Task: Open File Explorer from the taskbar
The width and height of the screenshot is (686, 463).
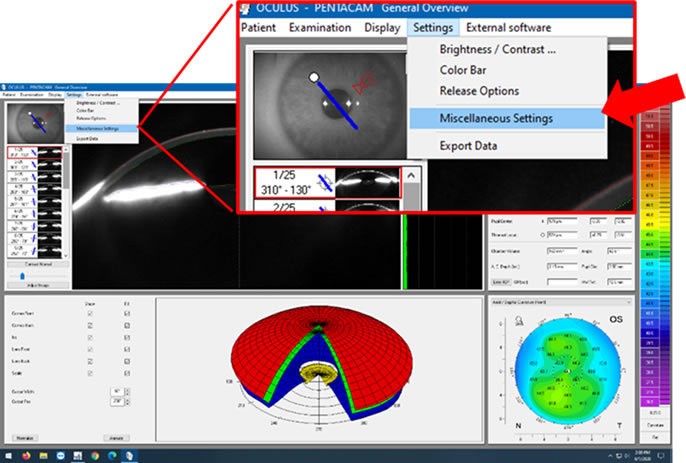Action: tap(43, 456)
